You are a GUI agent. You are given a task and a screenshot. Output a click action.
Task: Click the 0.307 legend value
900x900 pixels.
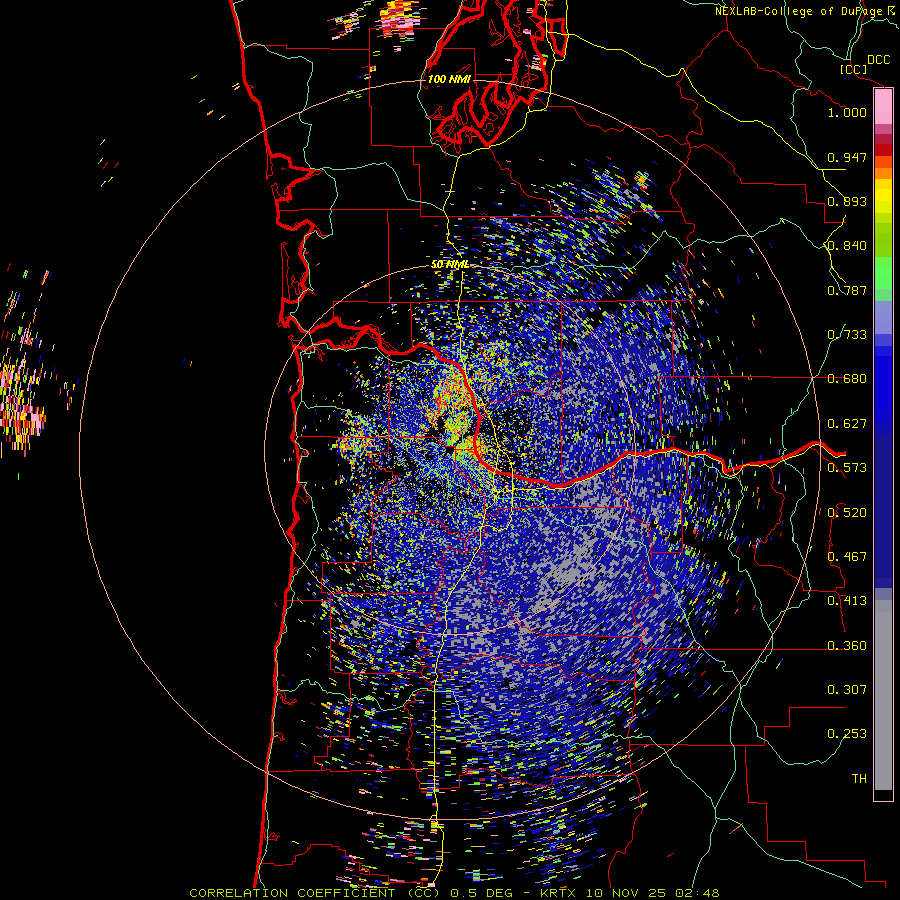[x=847, y=690]
